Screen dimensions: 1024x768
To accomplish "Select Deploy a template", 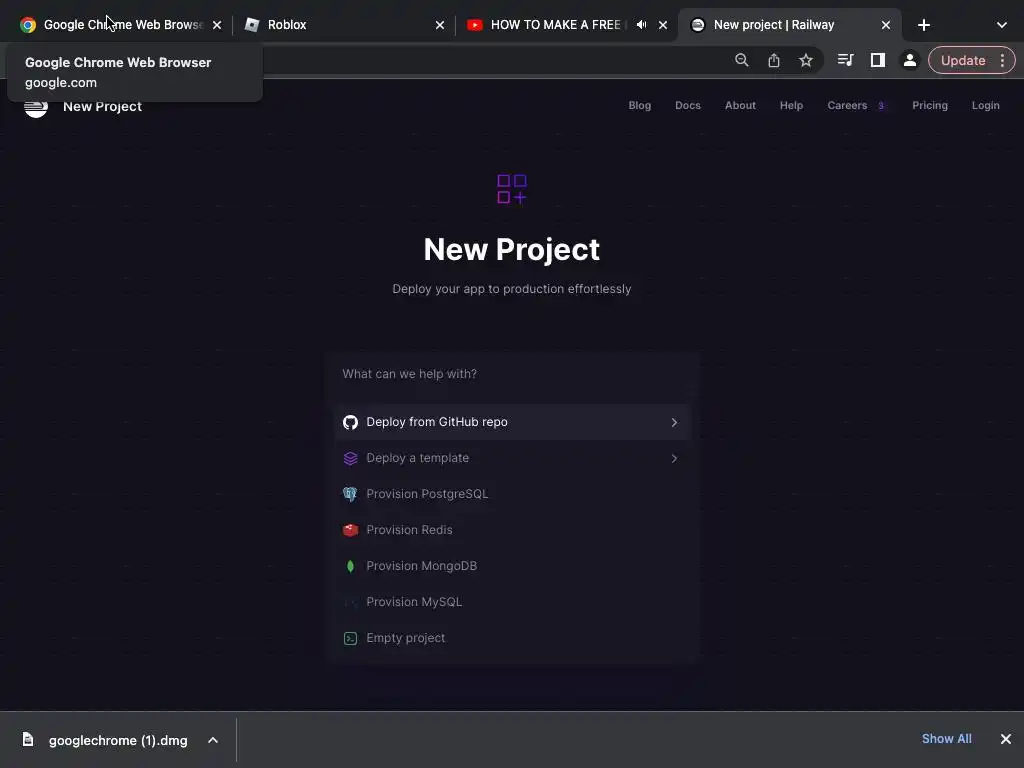I will pos(513,458).
